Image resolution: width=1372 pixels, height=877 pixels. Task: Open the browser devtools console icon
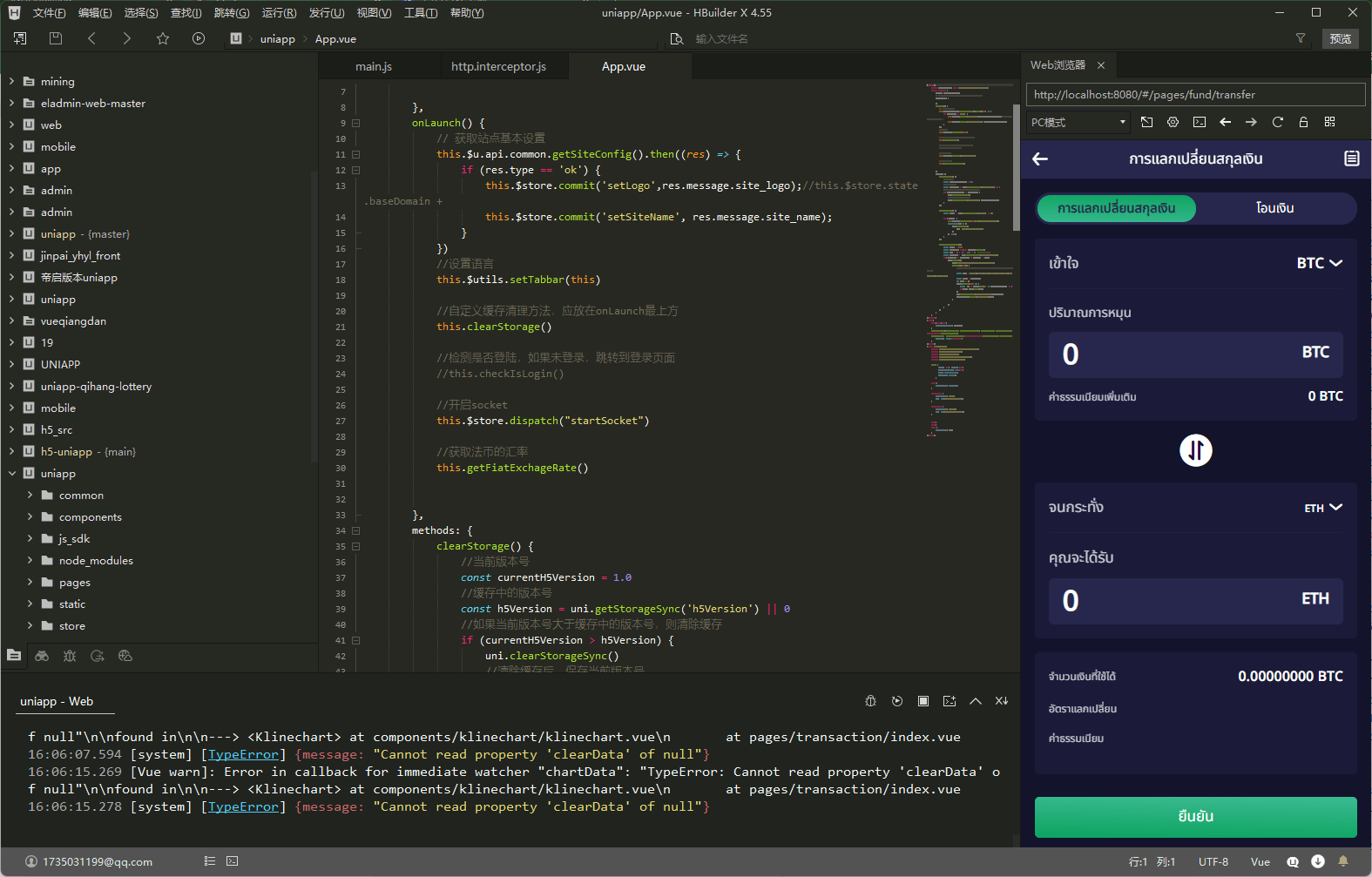click(x=1199, y=122)
